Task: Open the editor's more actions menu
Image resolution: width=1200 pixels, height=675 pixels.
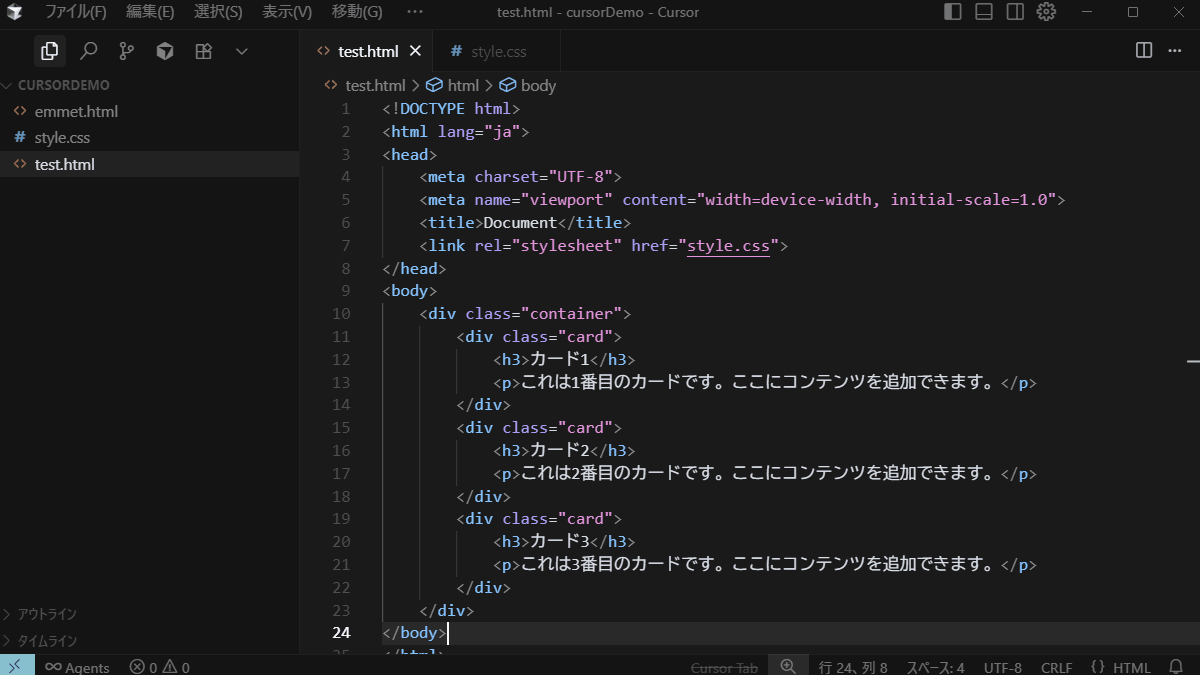Action: [1175, 51]
